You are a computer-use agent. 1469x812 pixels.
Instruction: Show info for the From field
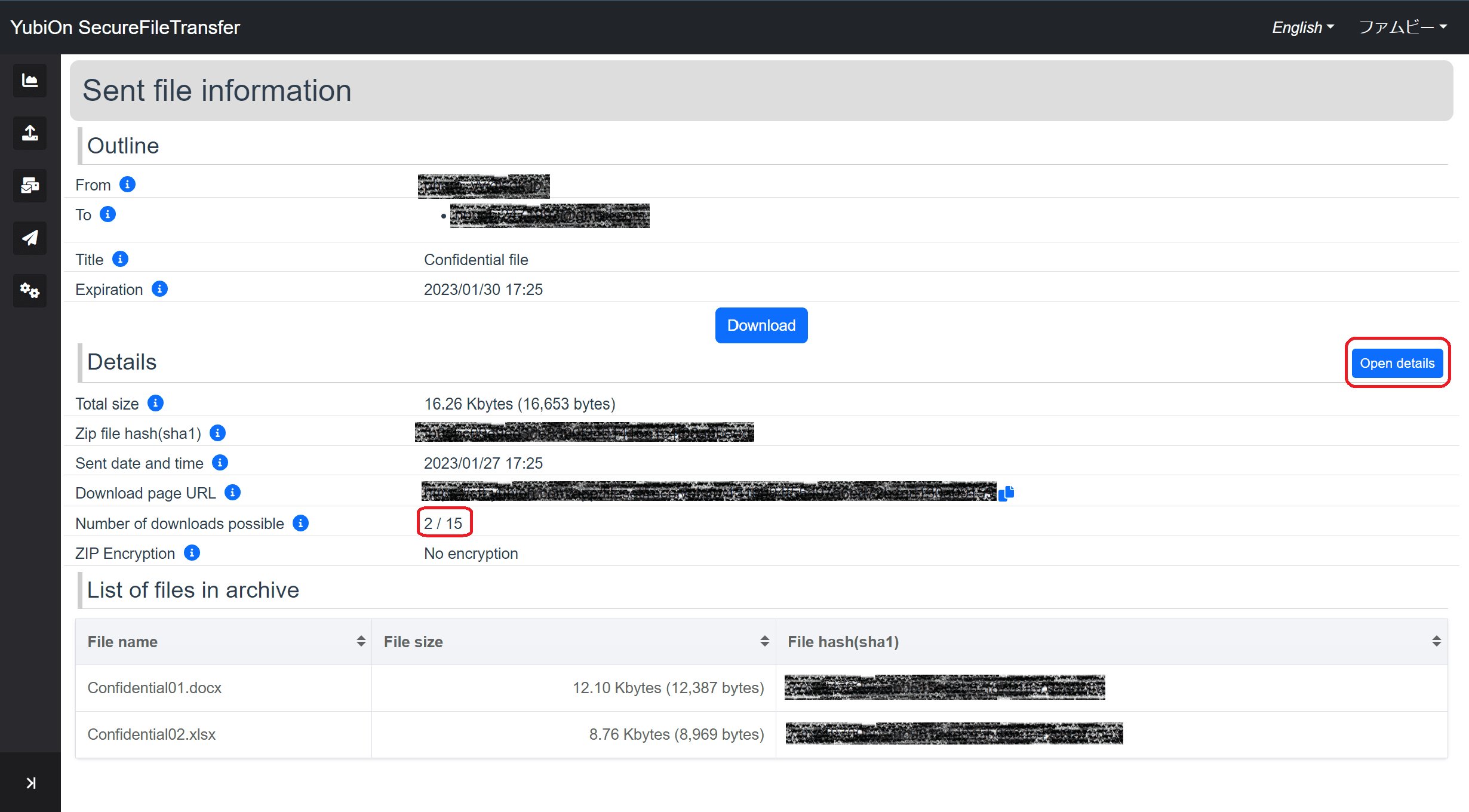(127, 184)
